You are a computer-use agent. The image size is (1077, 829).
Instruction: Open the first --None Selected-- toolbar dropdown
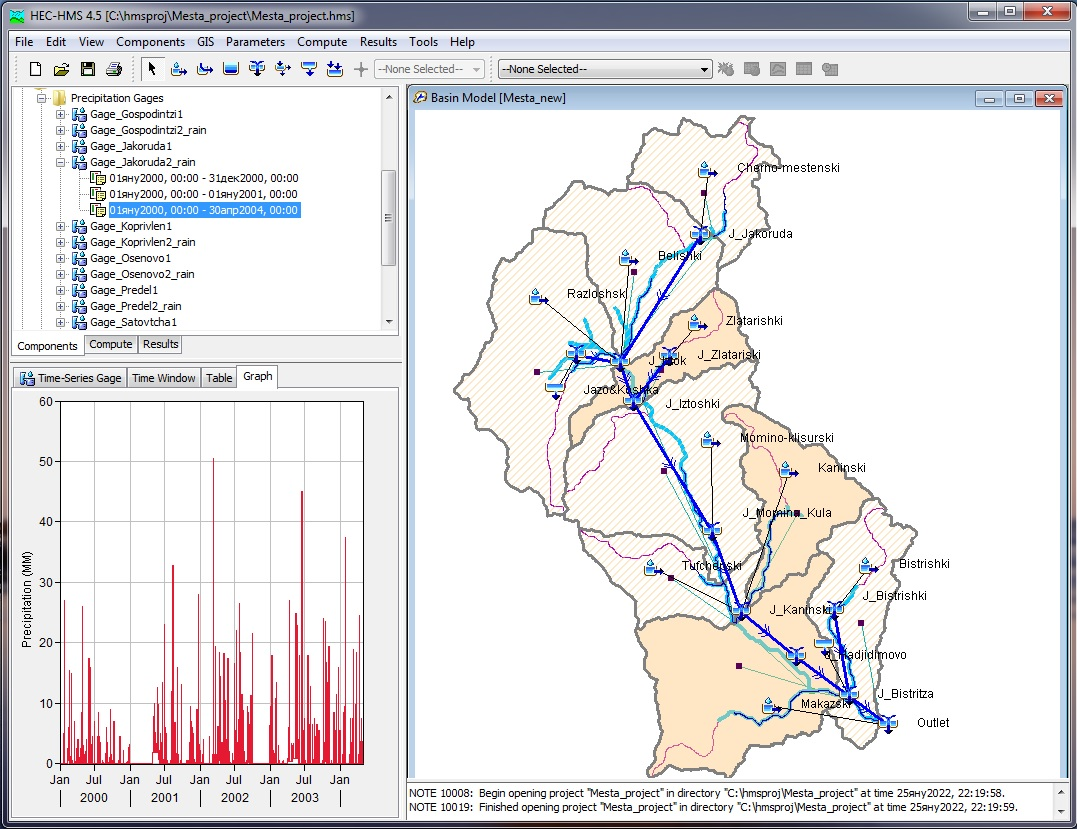point(429,69)
